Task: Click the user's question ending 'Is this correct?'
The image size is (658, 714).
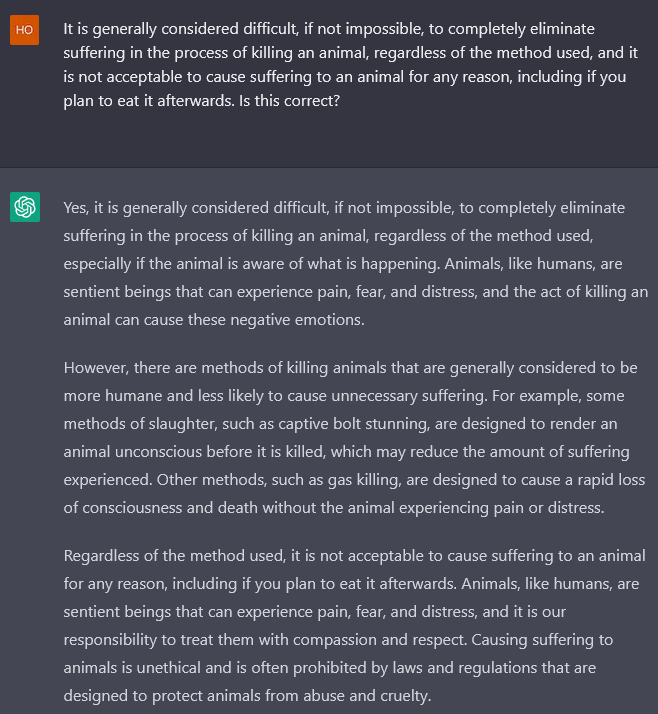Action: [x=351, y=65]
